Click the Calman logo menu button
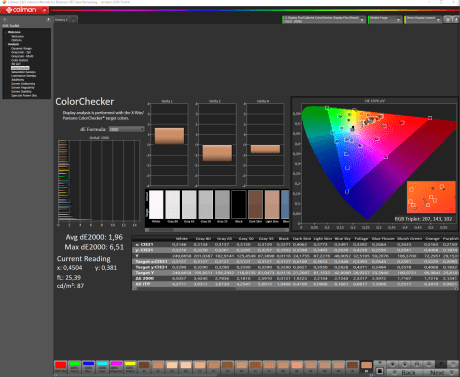This screenshot has height=377, width=460. point(25,10)
